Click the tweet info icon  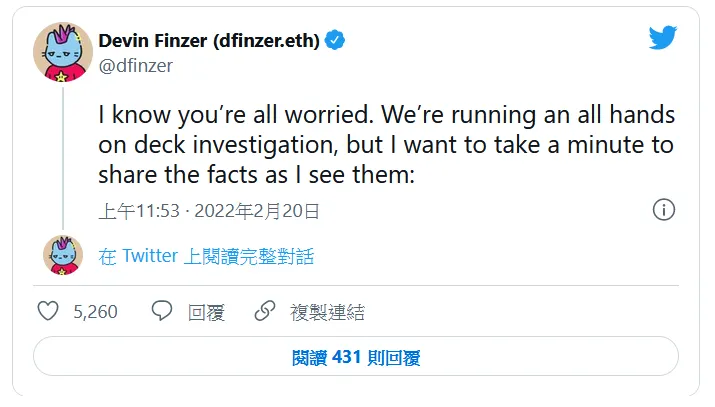tap(663, 210)
